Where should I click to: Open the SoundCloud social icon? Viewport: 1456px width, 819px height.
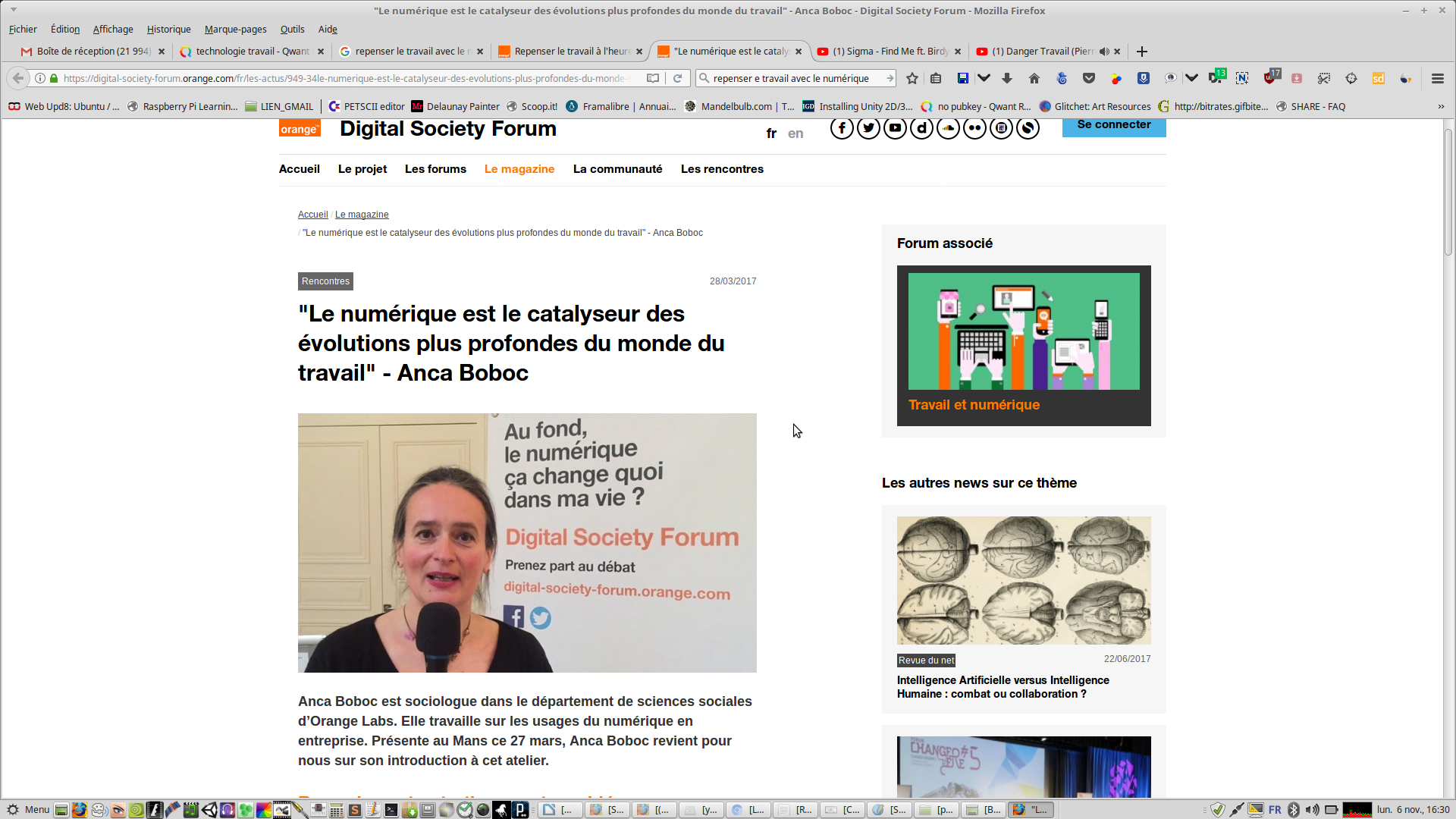point(948,128)
